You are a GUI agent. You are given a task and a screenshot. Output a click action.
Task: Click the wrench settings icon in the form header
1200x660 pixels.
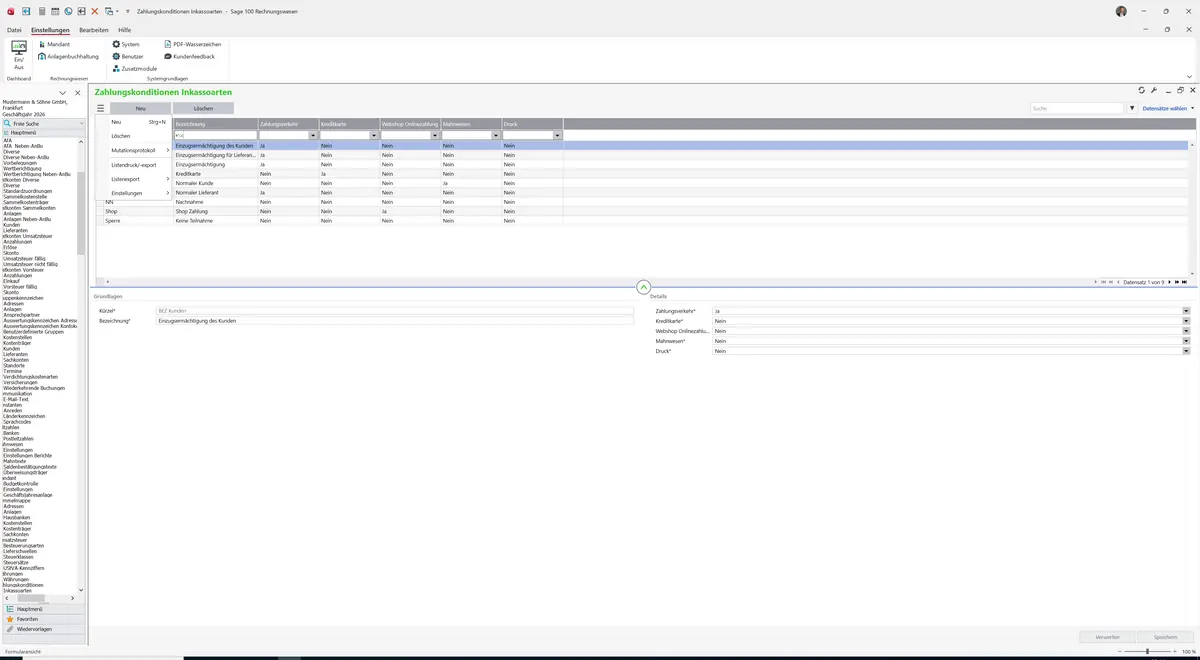[1154, 90]
